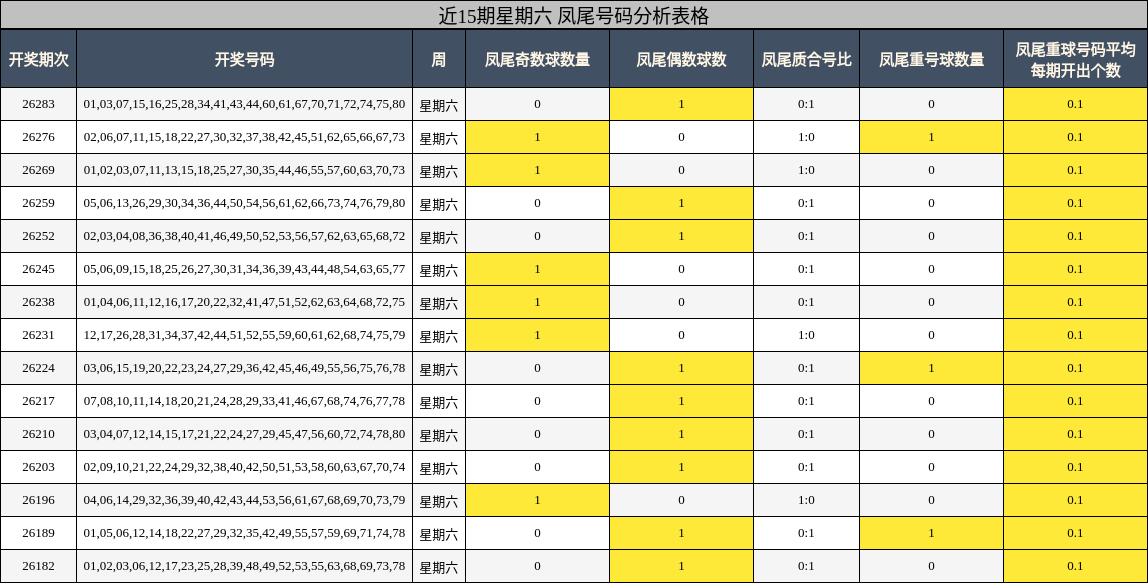1148x583 pixels.
Task: Click yellow odd-count cell in row 26245
Action: pyautogui.click(x=537, y=269)
